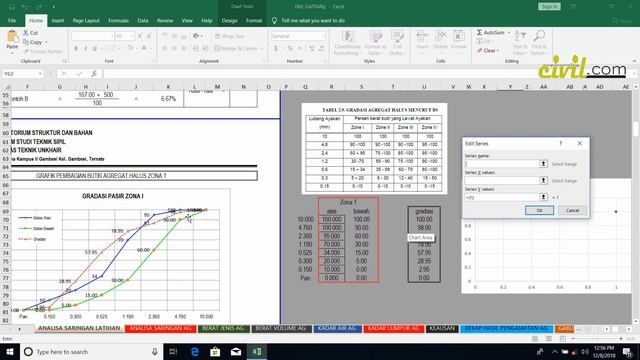
Task: Click the Windows Start button
Action: (x=9, y=351)
